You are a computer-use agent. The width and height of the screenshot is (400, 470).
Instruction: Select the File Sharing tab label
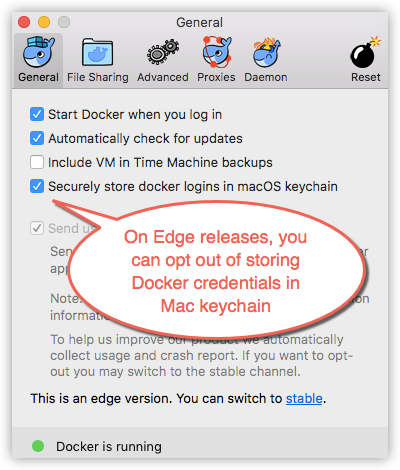[x=98, y=77]
